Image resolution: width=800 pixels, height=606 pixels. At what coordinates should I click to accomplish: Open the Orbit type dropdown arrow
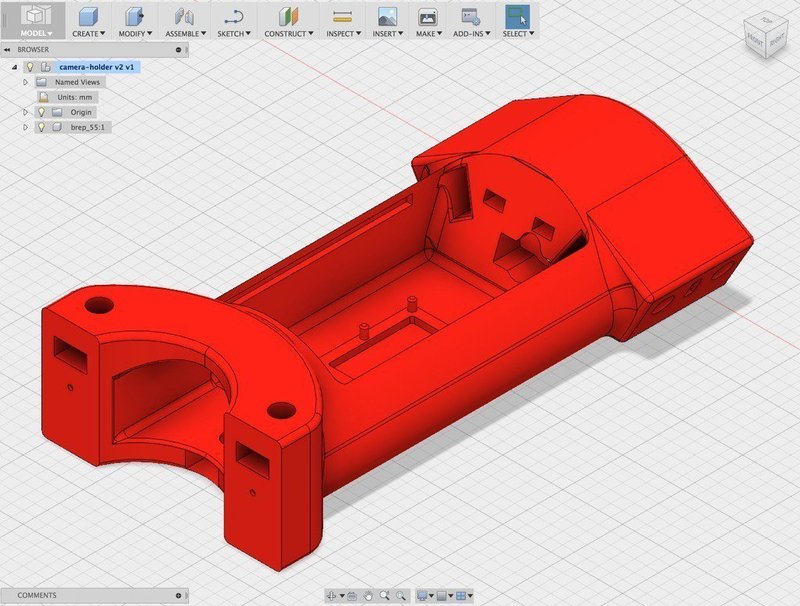tap(341, 596)
